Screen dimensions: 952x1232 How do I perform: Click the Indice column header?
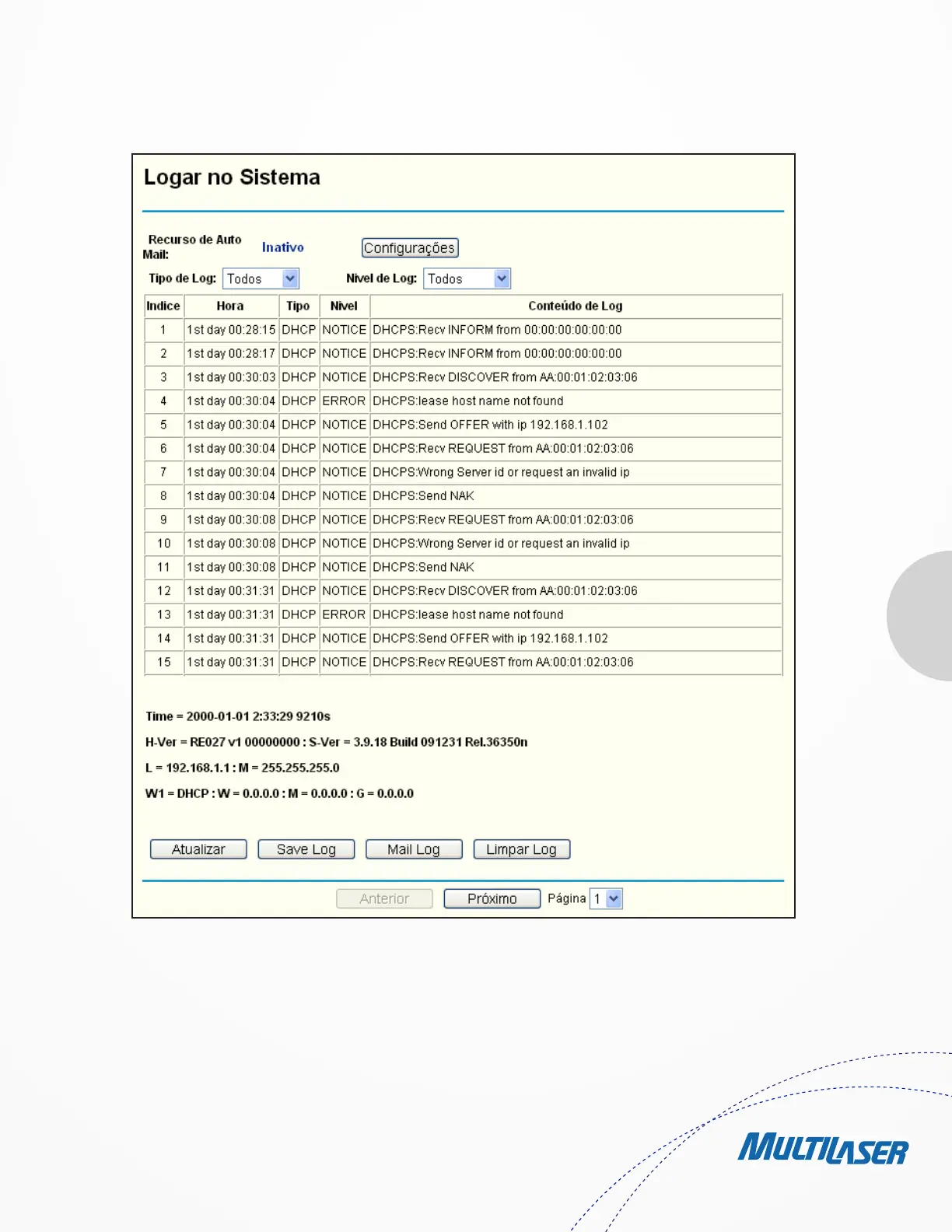click(163, 306)
